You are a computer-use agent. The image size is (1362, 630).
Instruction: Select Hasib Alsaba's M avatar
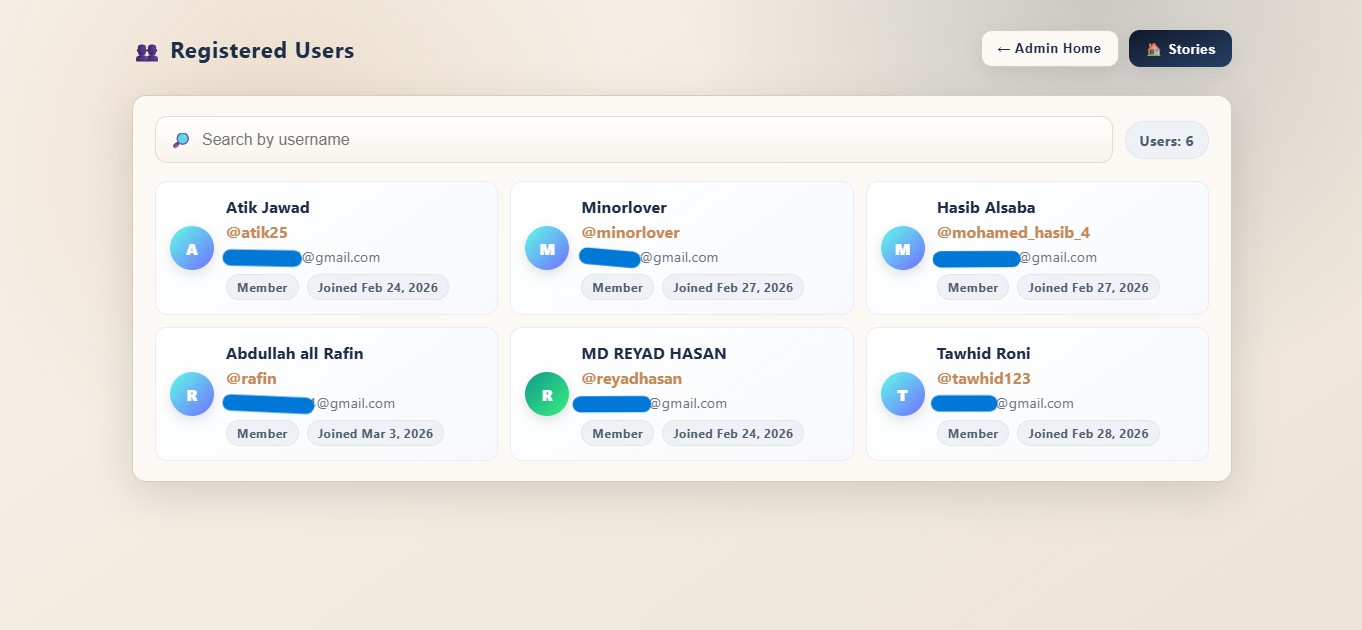[903, 248]
